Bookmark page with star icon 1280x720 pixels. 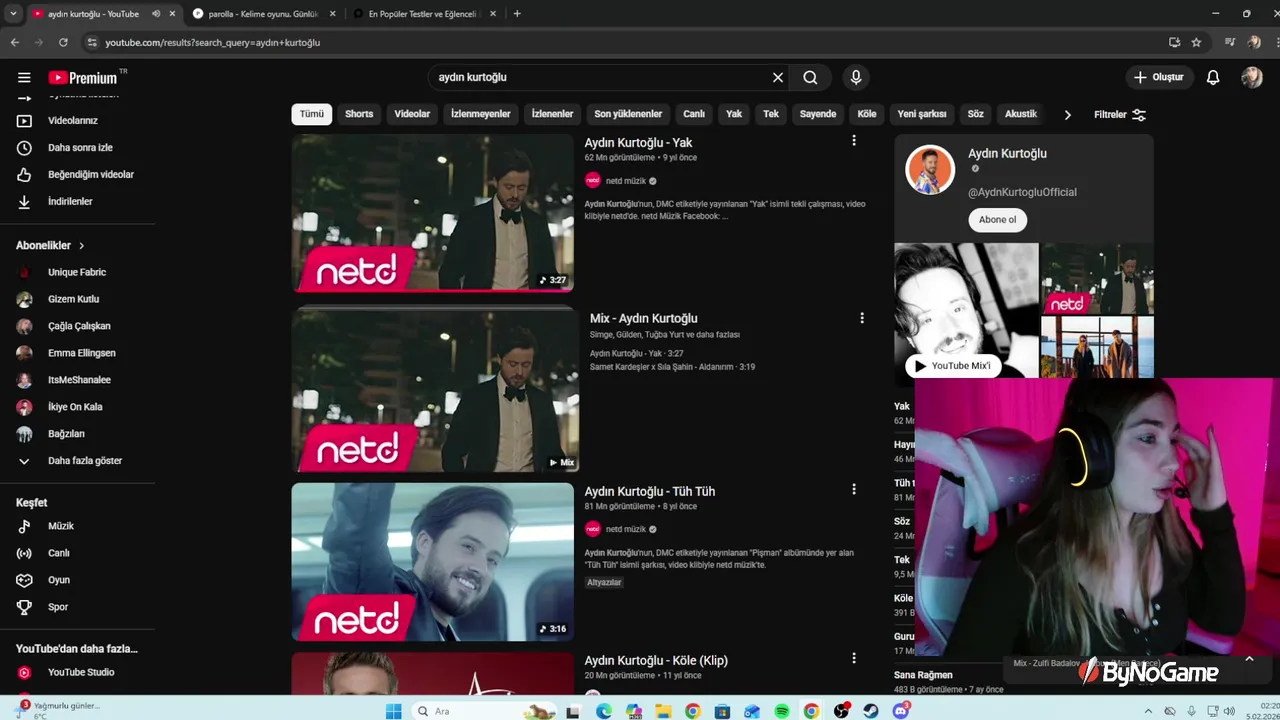(x=1196, y=42)
